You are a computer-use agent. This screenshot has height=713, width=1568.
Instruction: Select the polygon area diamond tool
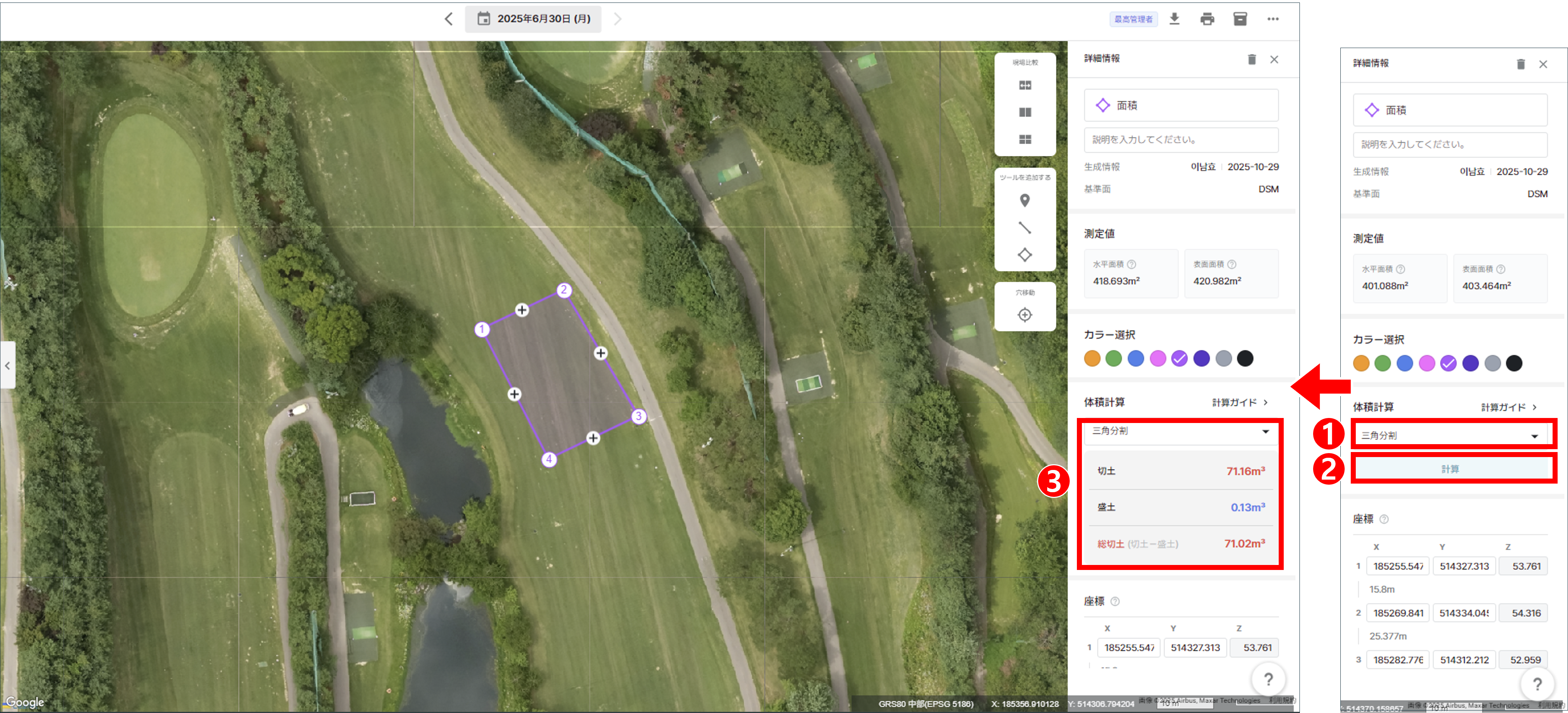point(1025,255)
